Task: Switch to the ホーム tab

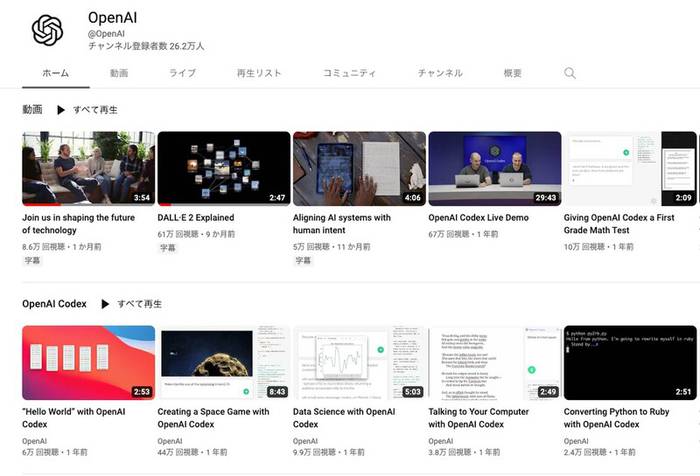Action: click(56, 73)
